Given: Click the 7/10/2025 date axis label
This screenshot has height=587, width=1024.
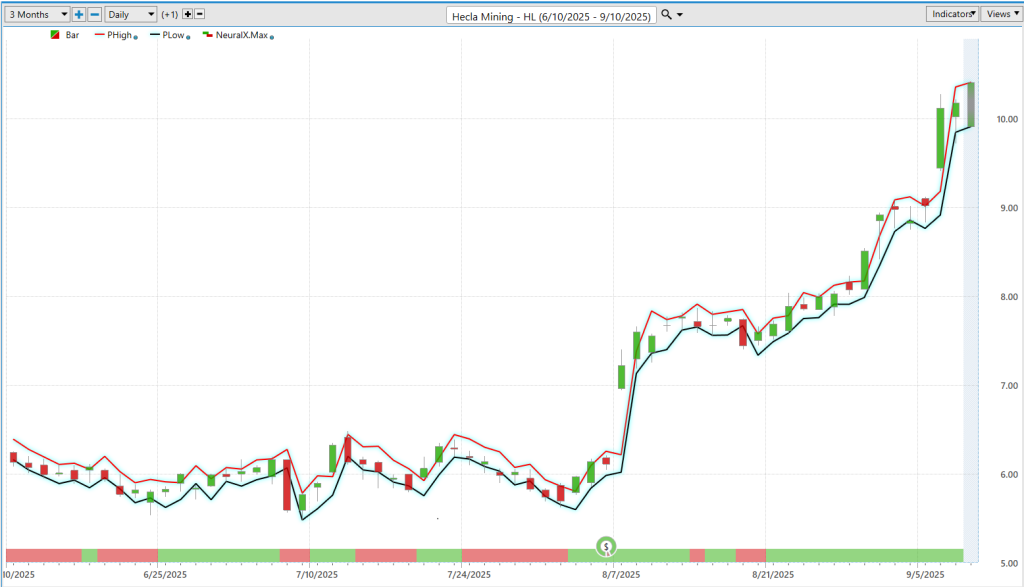Looking at the screenshot, I should coord(317,575).
